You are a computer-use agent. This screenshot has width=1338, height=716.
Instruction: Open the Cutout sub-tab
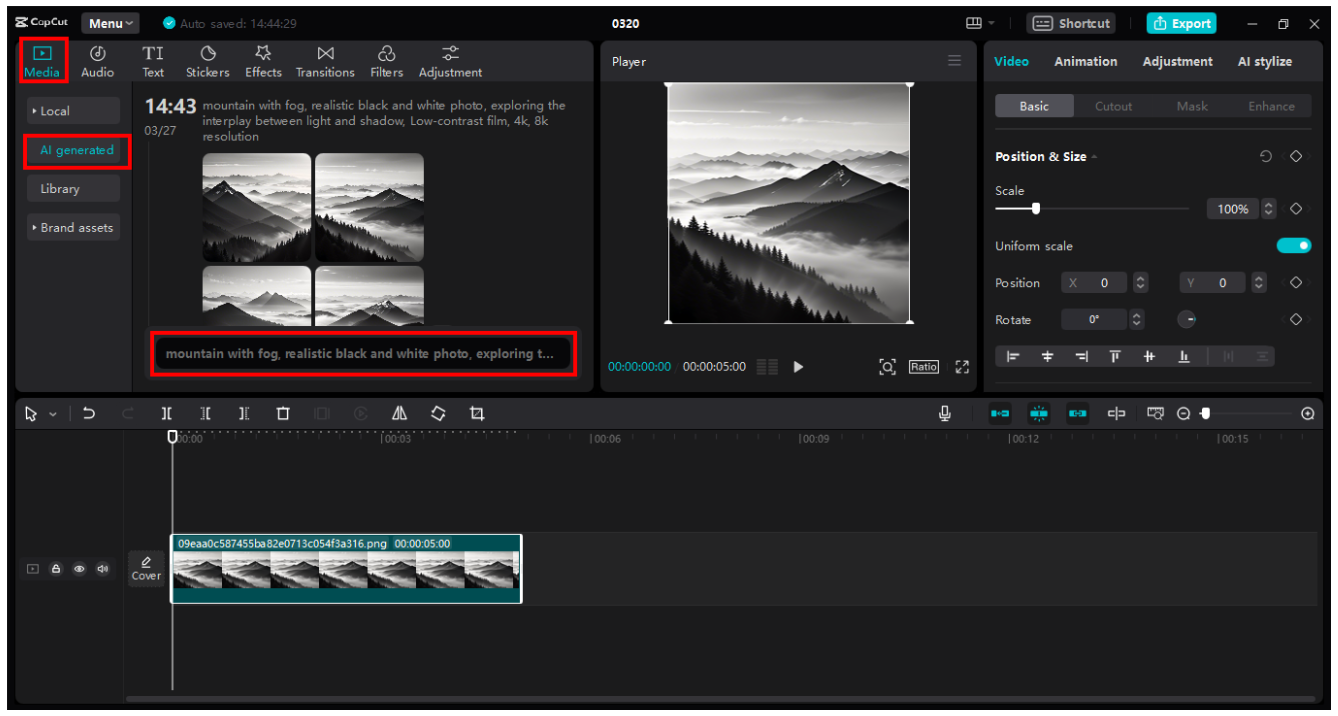[1113, 106]
